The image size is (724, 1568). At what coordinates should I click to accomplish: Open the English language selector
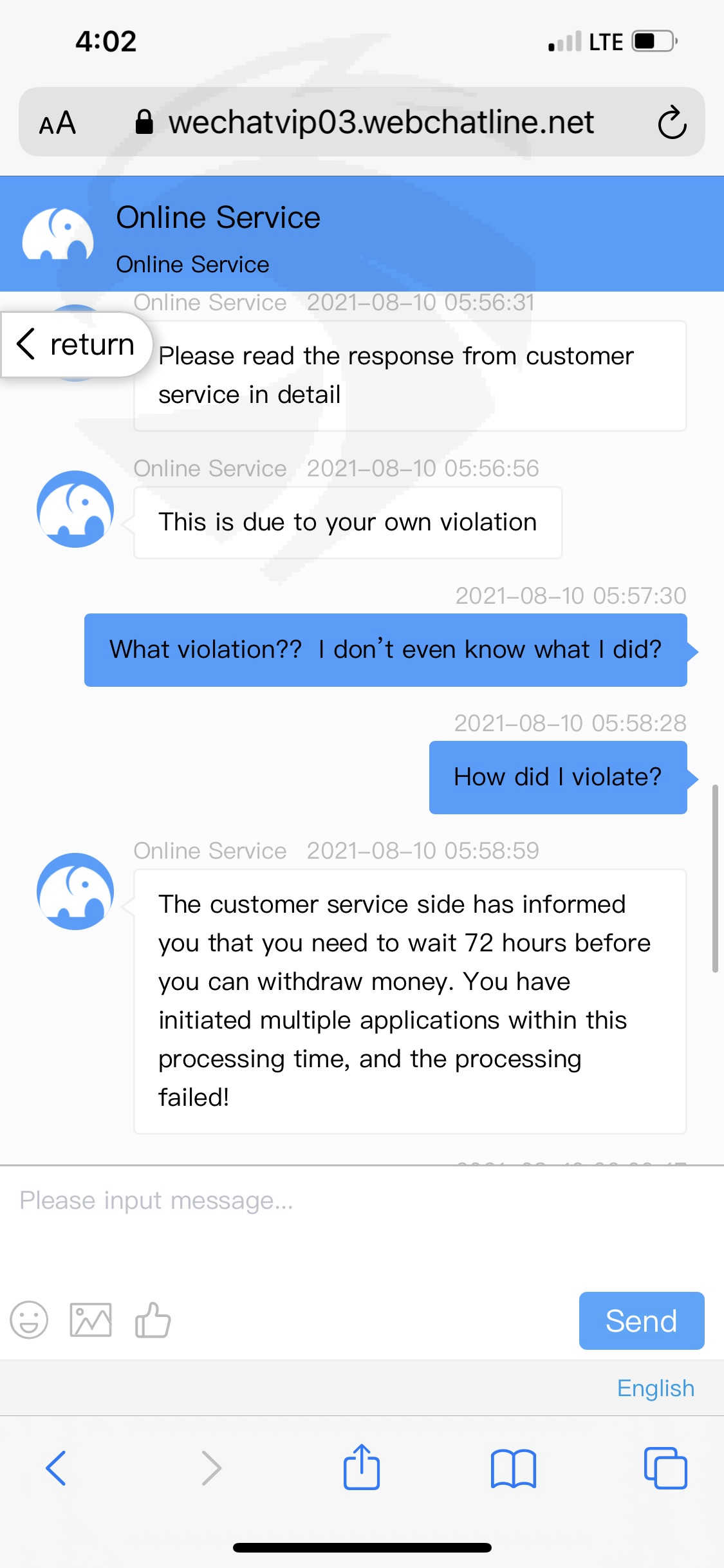[655, 1388]
